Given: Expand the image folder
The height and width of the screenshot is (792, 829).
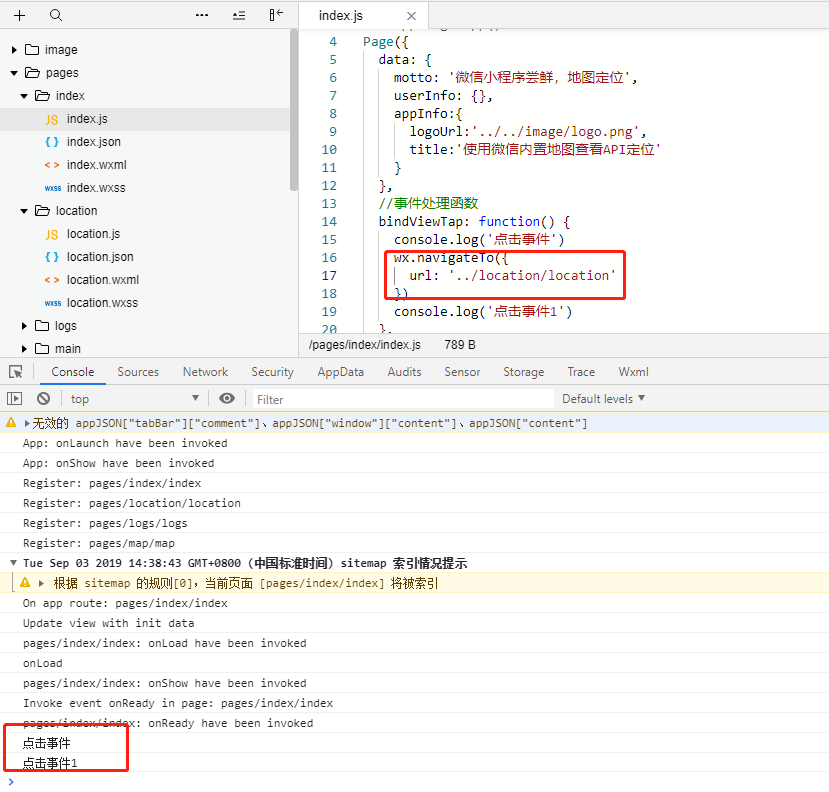Looking at the screenshot, I should [x=14, y=50].
